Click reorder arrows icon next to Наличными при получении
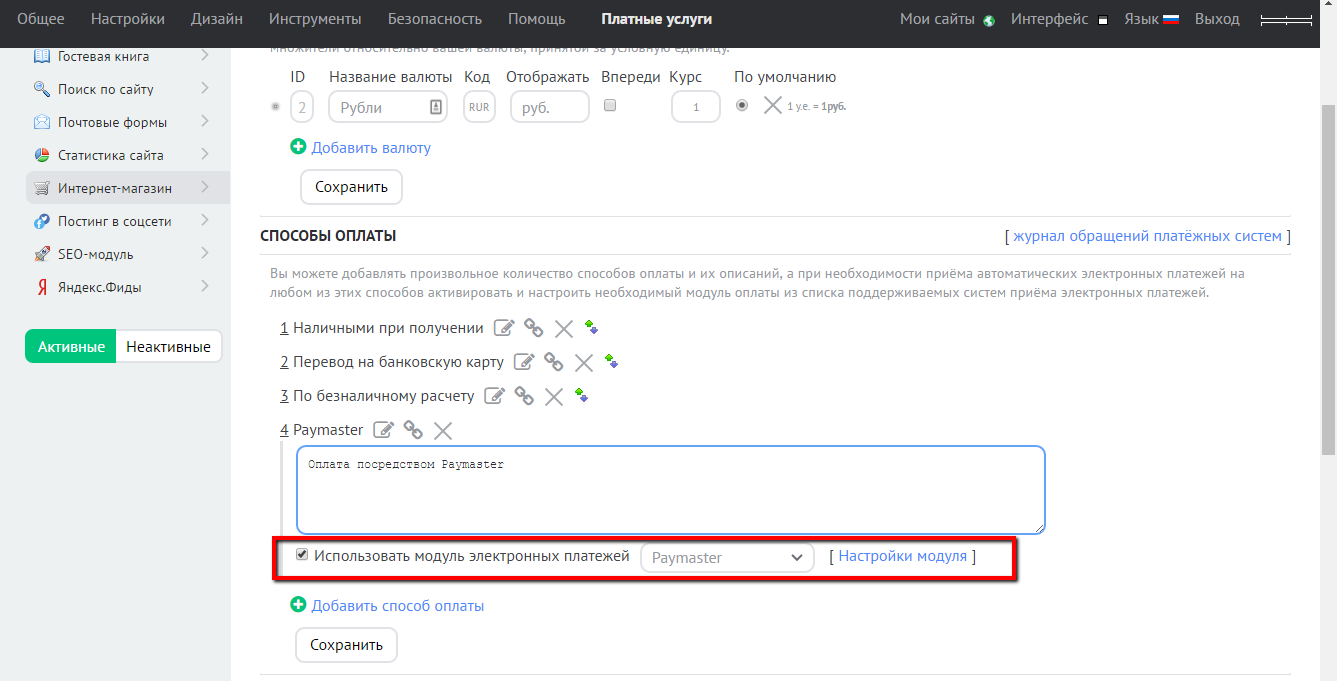 pyautogui.click(x=591, y=327)
